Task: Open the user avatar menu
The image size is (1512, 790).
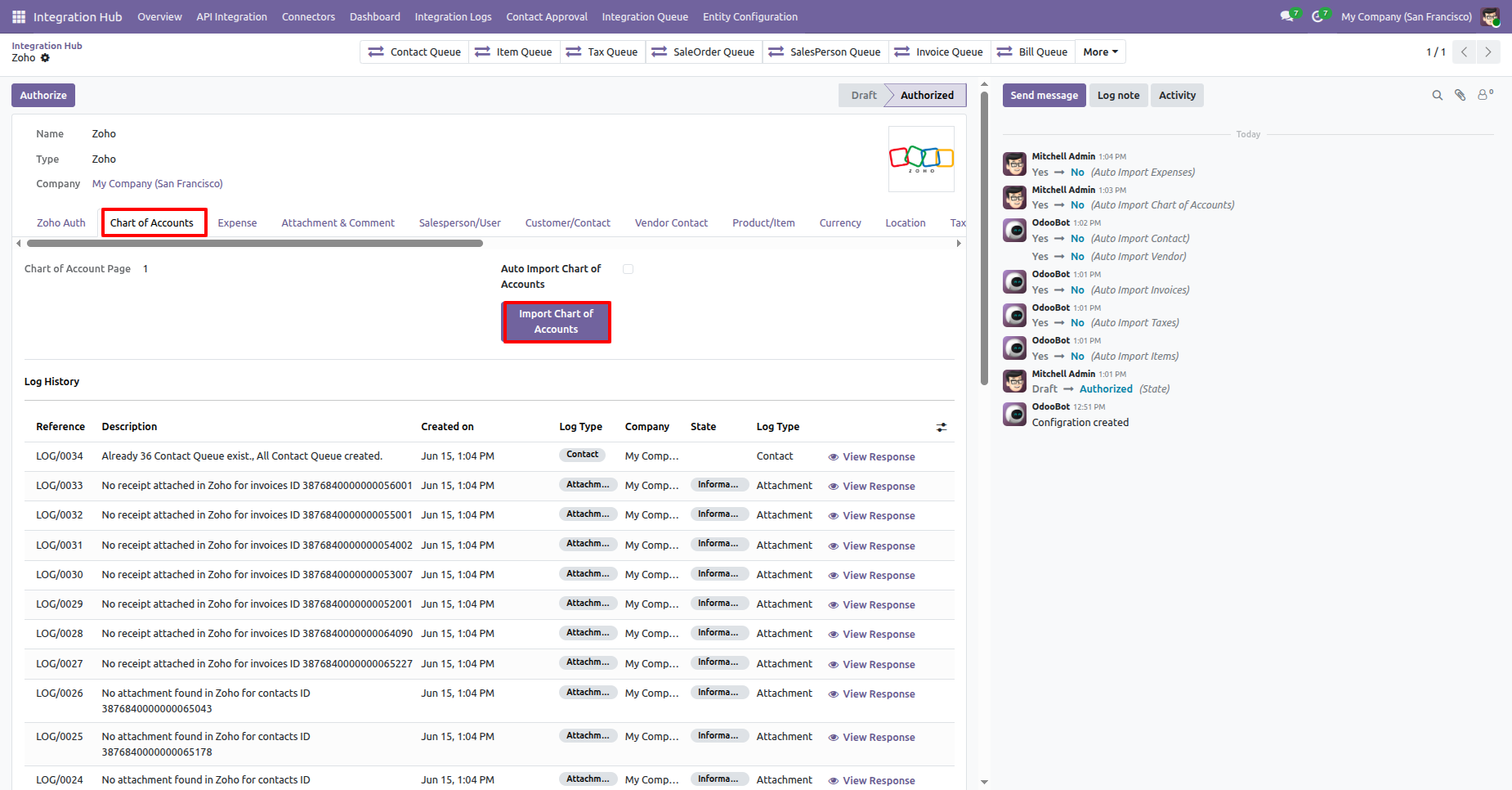Action: [x=1490, y=16]
